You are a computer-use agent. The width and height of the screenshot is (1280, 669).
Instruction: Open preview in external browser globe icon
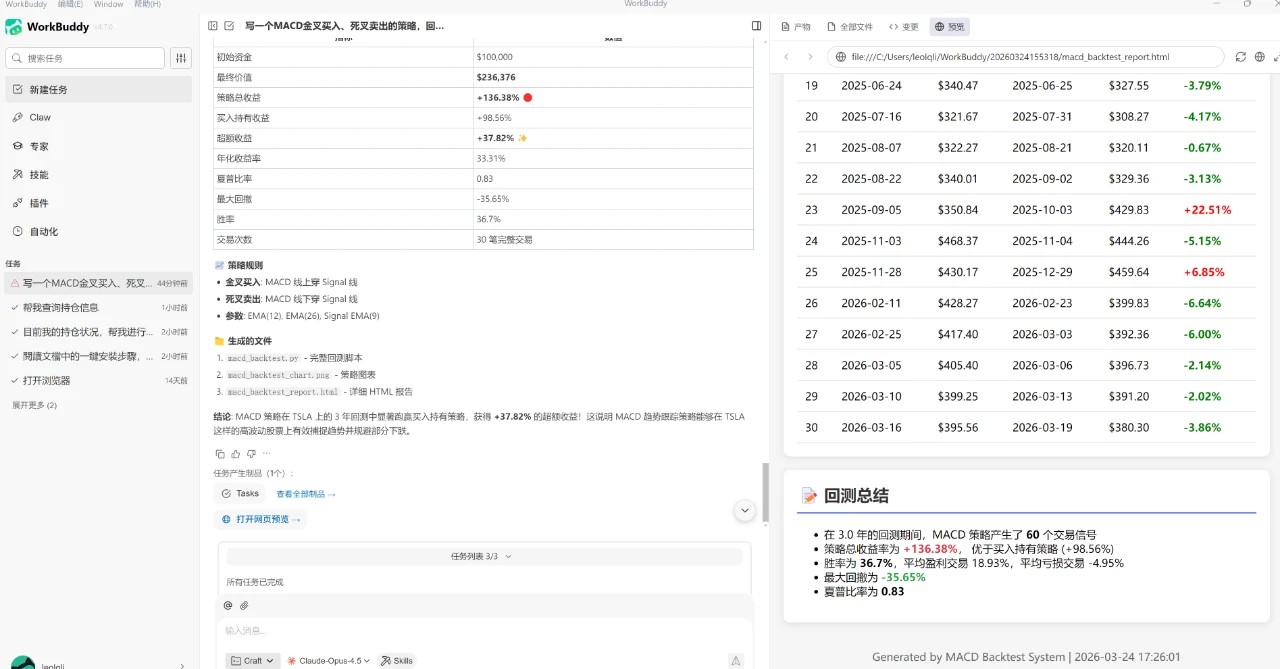(x=1260, y=57)
